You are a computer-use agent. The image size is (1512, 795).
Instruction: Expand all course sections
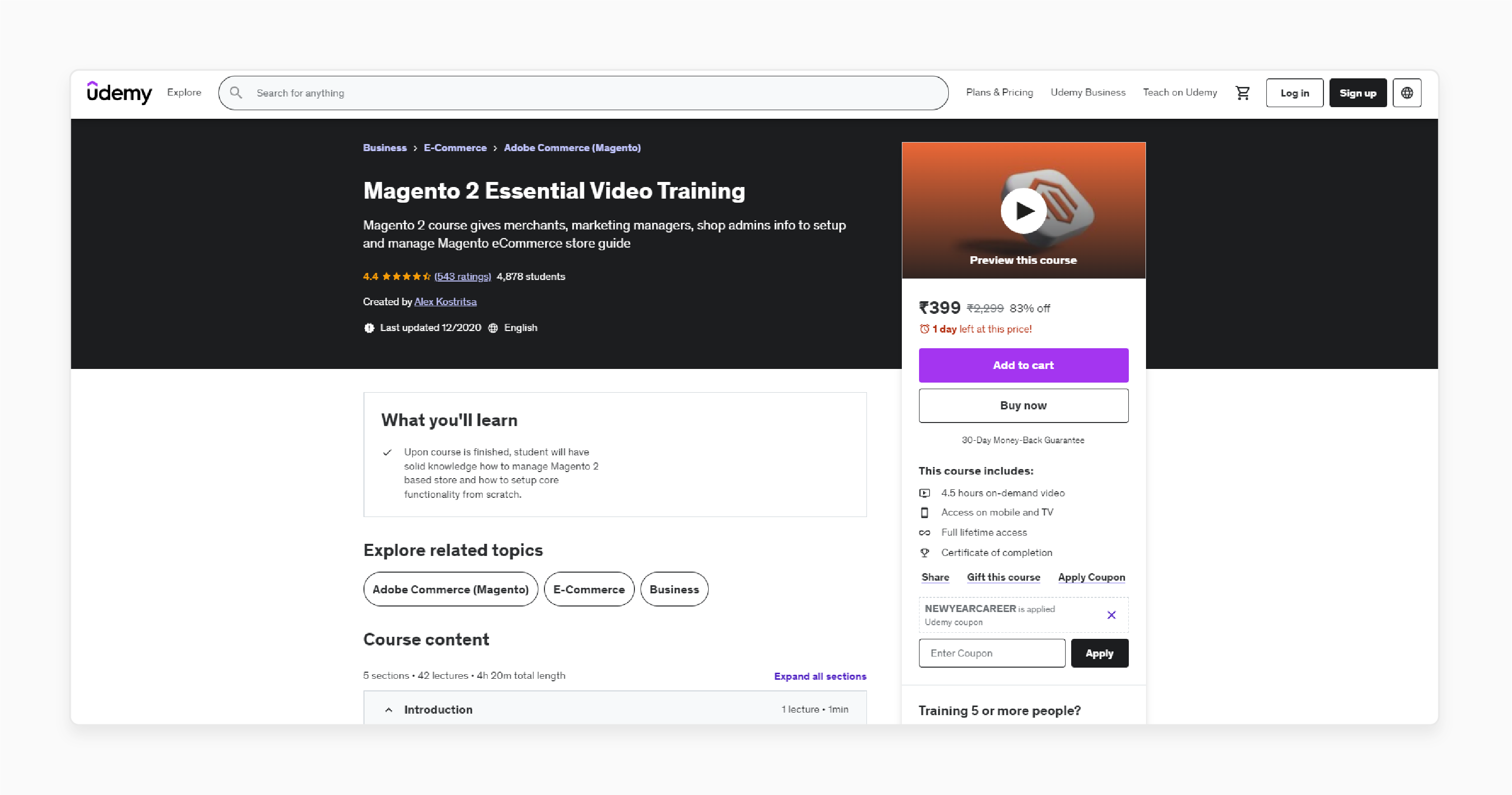click(820, 676)
